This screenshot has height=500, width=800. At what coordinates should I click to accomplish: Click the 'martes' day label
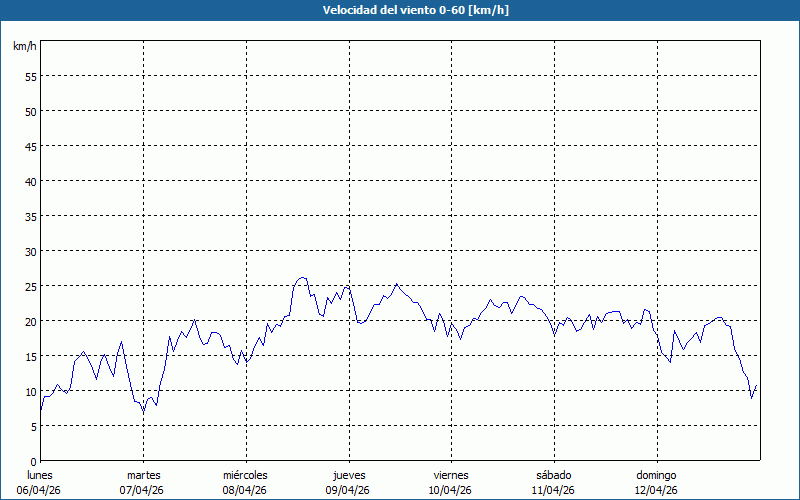pos(143,475)
